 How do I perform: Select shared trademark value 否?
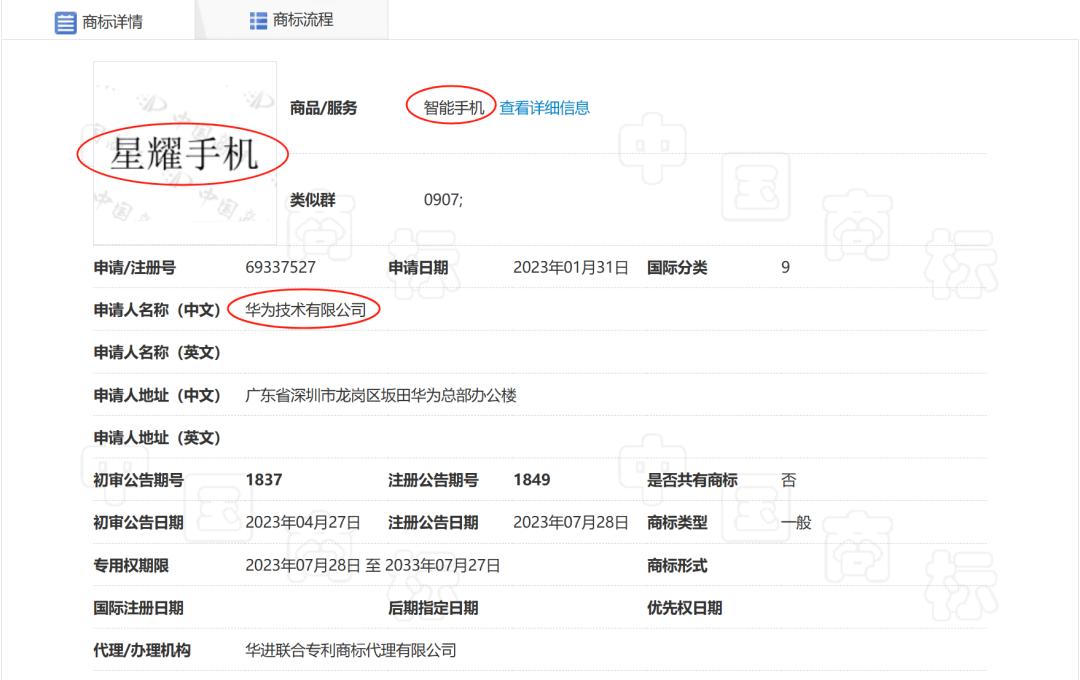[x=789, y=480]
